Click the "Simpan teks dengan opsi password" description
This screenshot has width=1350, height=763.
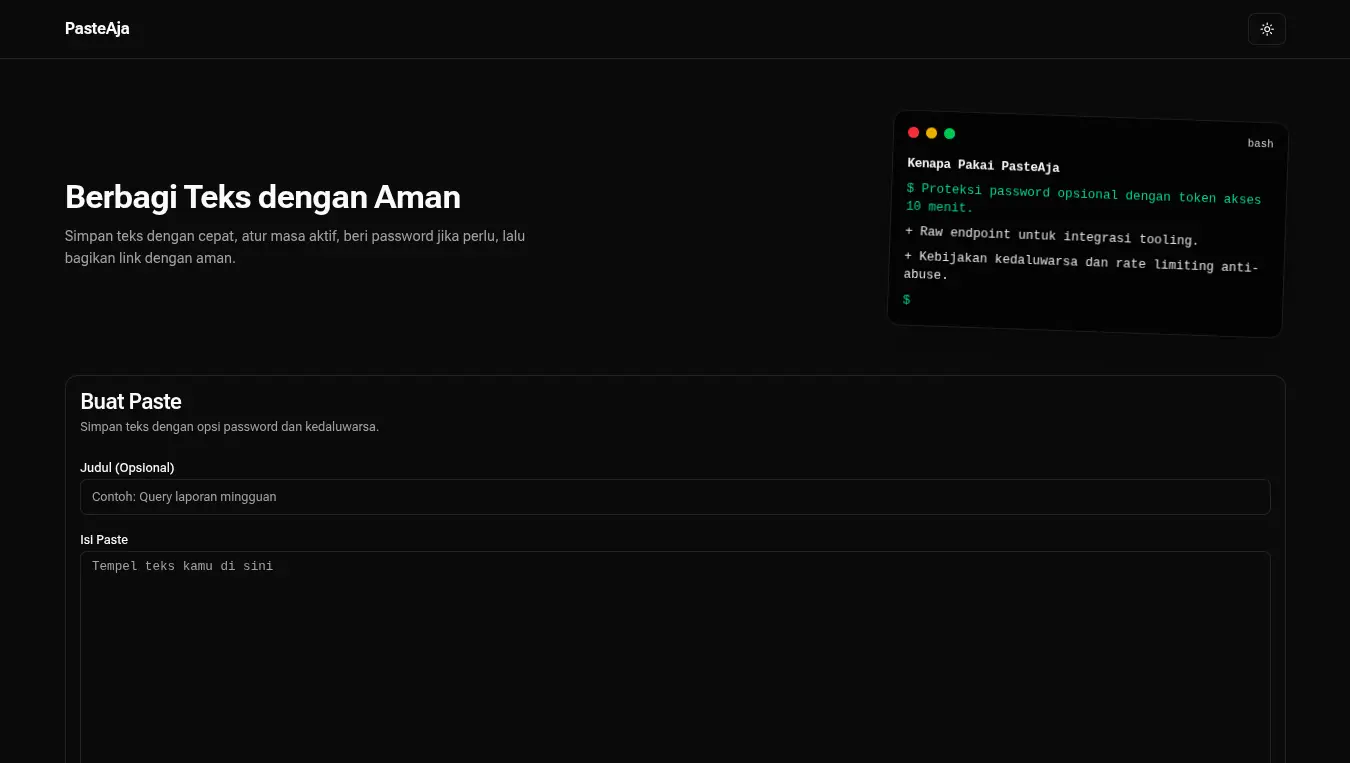coord(229,427)
